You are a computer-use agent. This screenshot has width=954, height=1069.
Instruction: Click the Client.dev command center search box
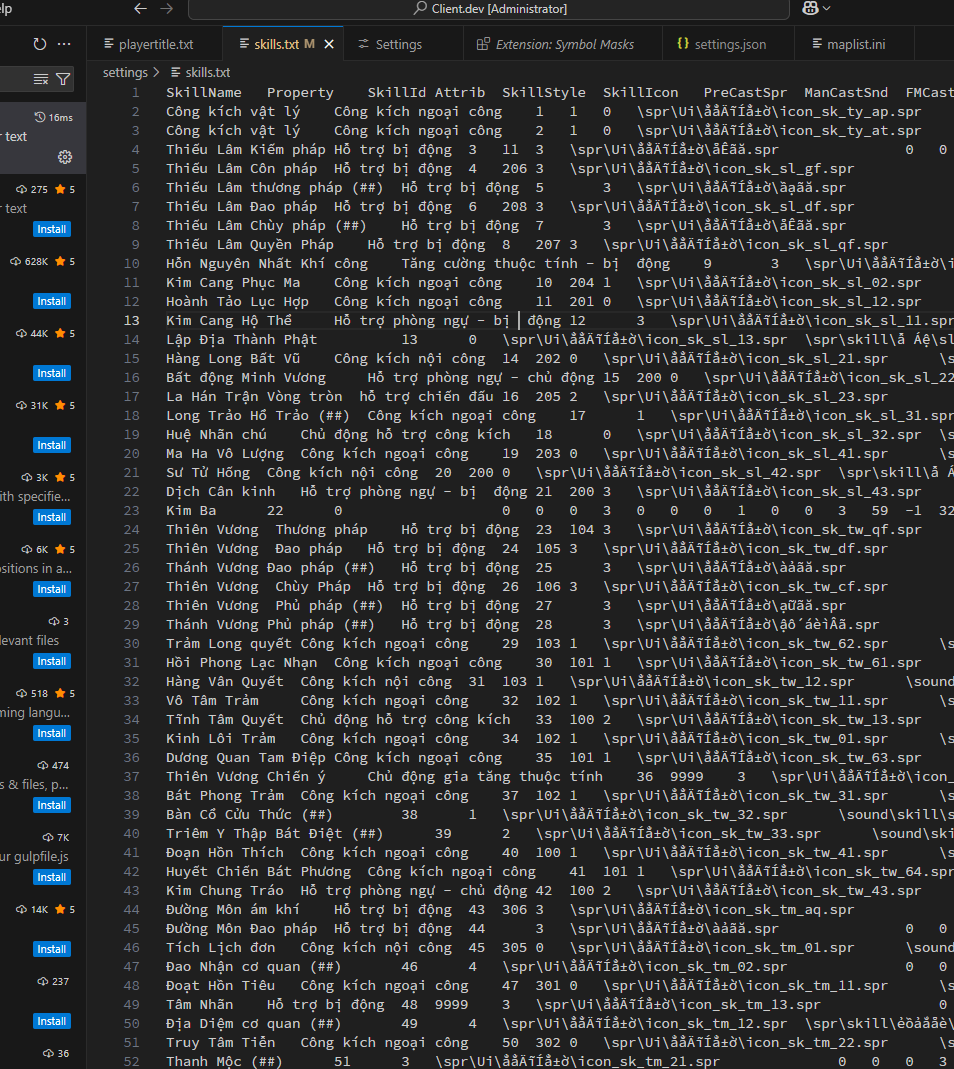(x=490, y=9)
